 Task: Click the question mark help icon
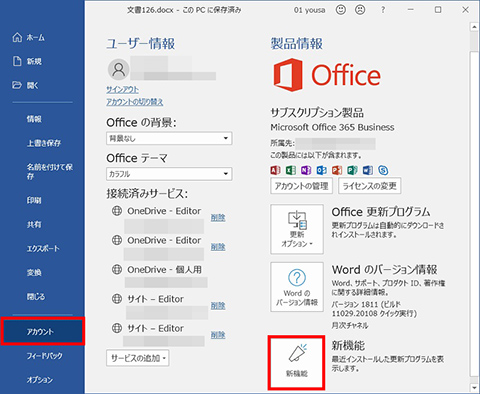point(383,10)
